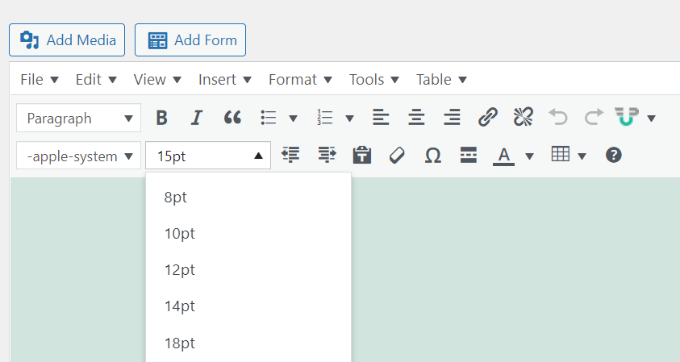Align text center
This screenshot has height=362, width=680.
click(416, 117)
